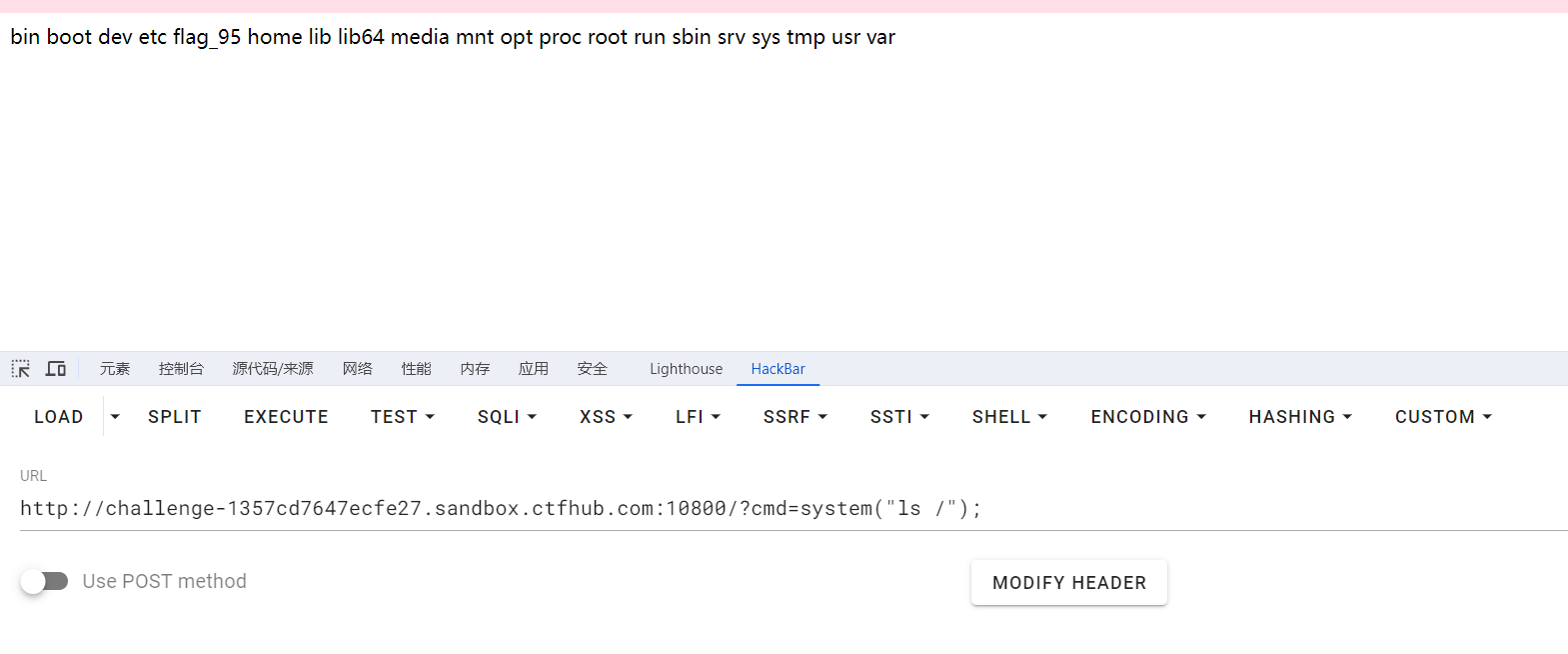The image size is (1568, 654).
Task: Switch to the Lighthouse tab
Action: tap(686, 369)
